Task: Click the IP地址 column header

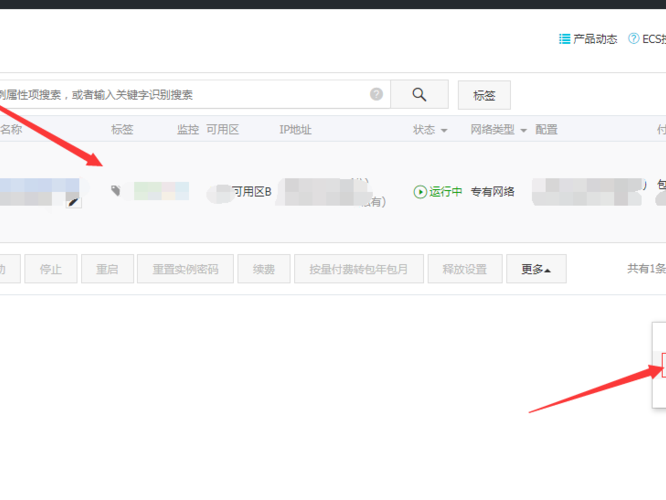Action: click(295, 130)
